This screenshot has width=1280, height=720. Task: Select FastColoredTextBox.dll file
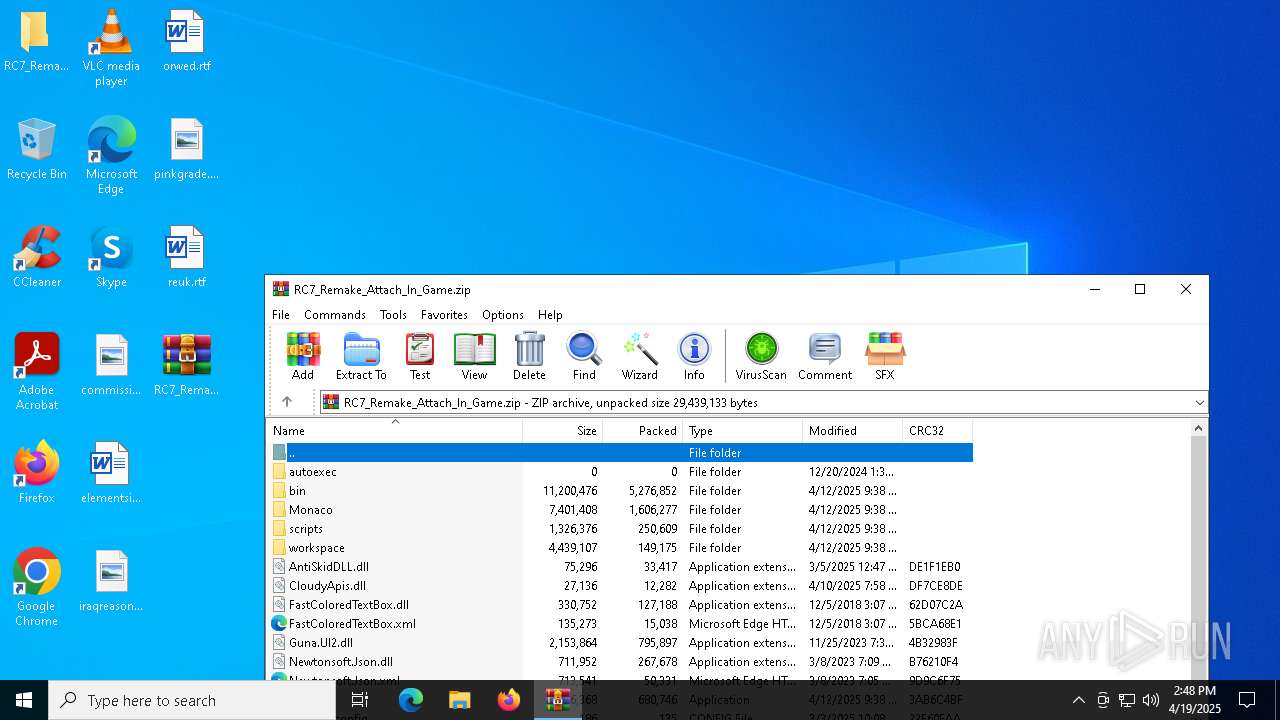[x=620, y=605]
